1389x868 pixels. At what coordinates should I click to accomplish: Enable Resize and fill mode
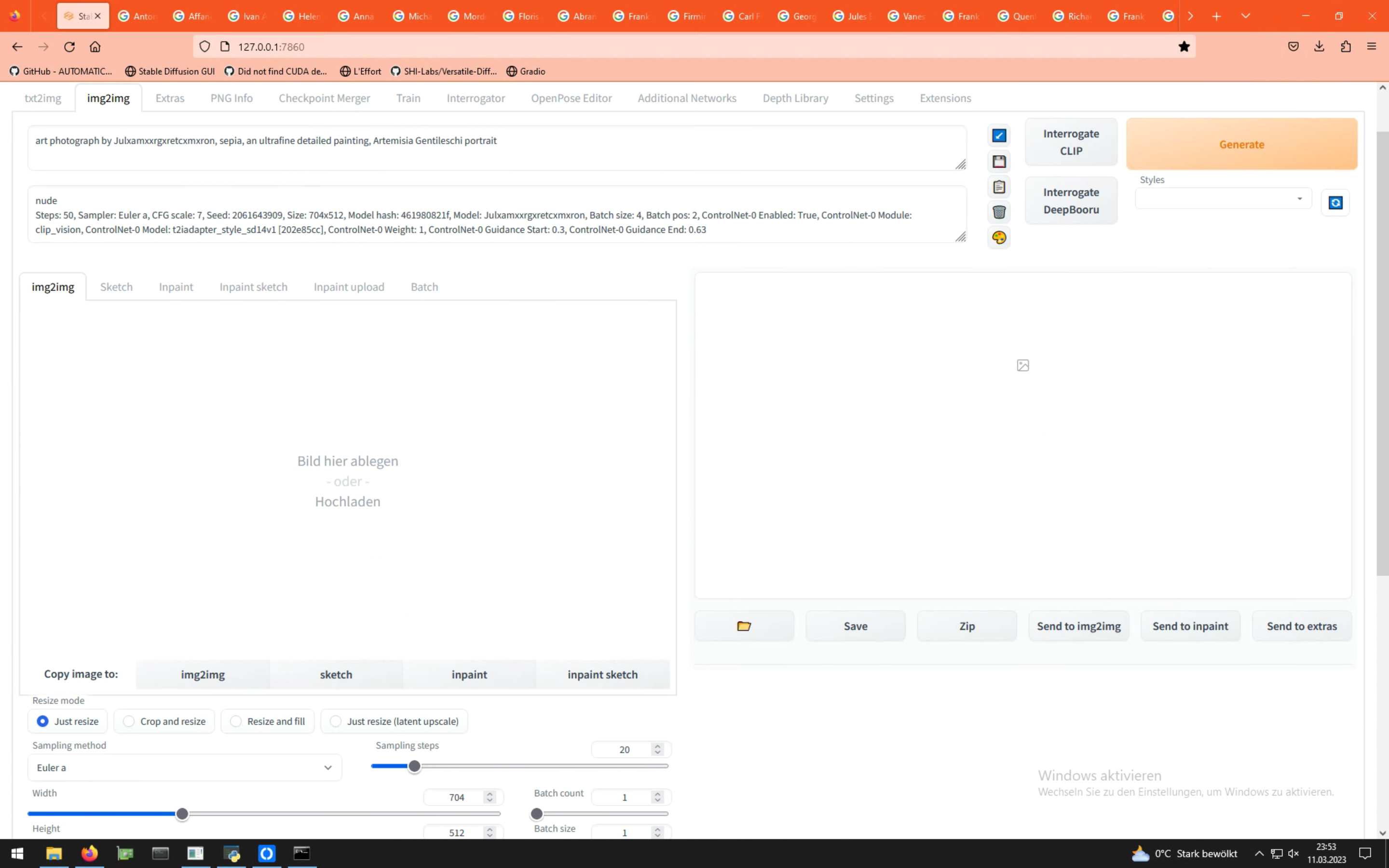(x=235, y=721)
